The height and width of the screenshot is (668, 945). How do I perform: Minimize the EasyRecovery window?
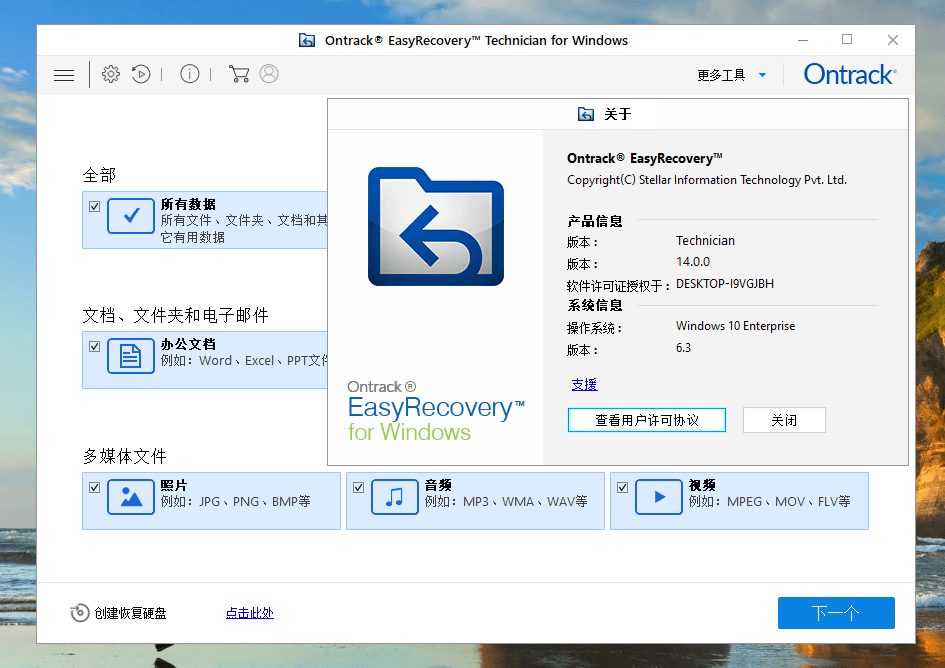(x=803, y=40)
